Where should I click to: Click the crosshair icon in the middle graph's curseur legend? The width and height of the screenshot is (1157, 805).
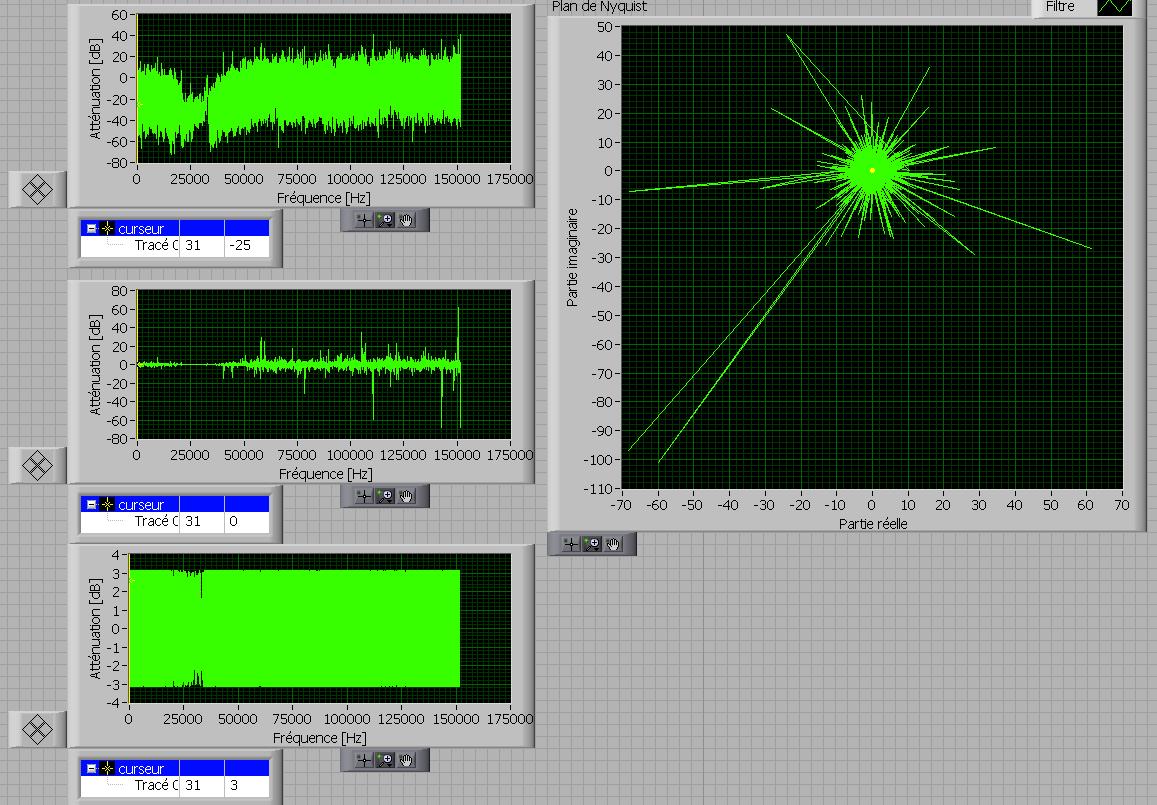click(x=108, y=505)
